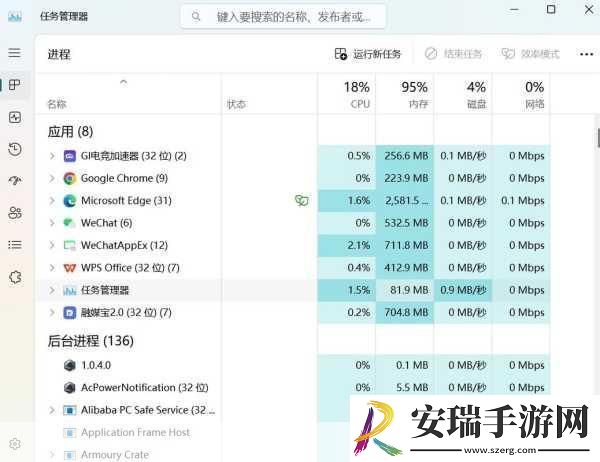Click the WPS Office app icon
The width and height of the screenshot is (600, 462).
(70, 268)
